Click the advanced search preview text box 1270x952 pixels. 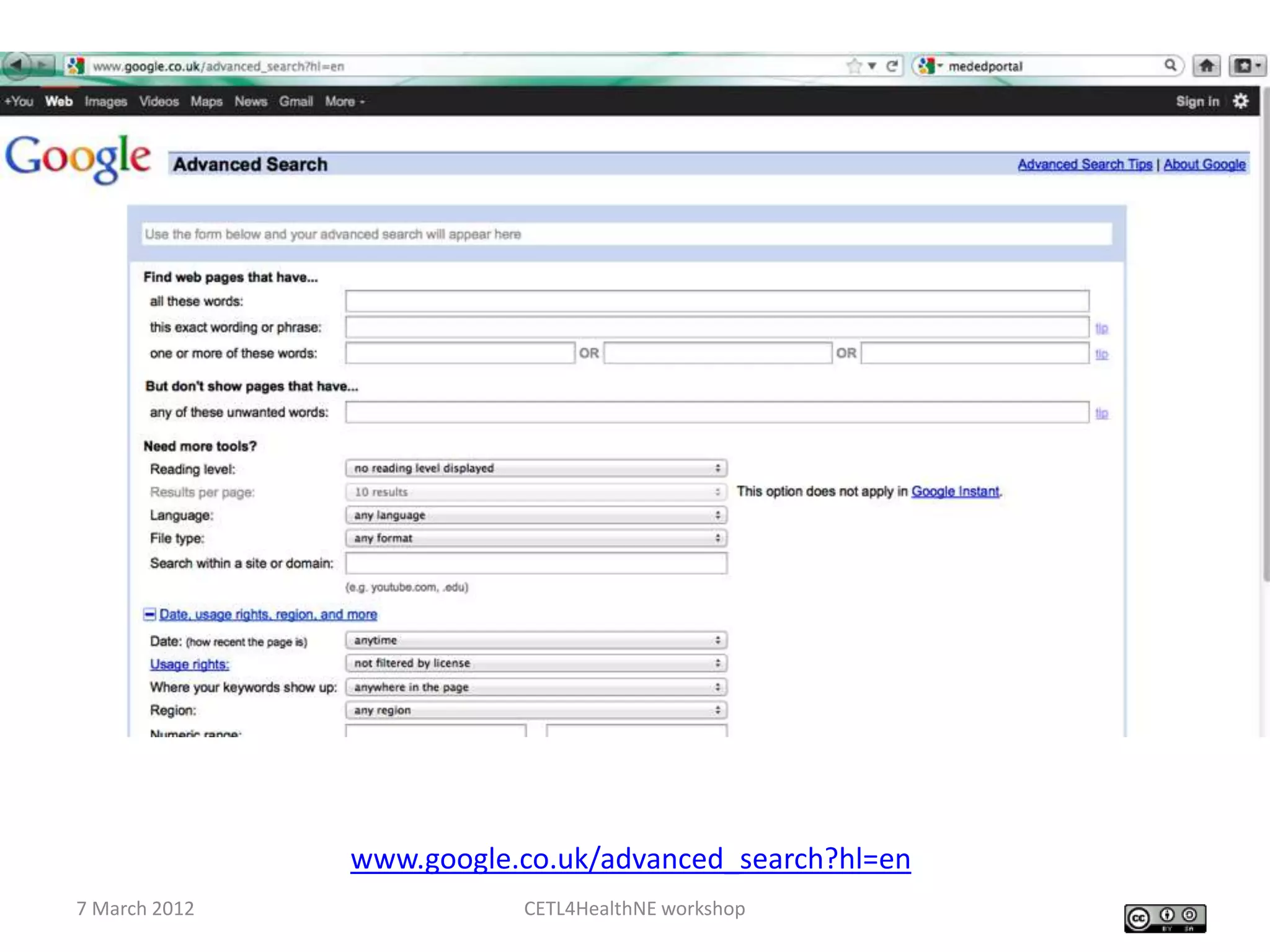626,234
